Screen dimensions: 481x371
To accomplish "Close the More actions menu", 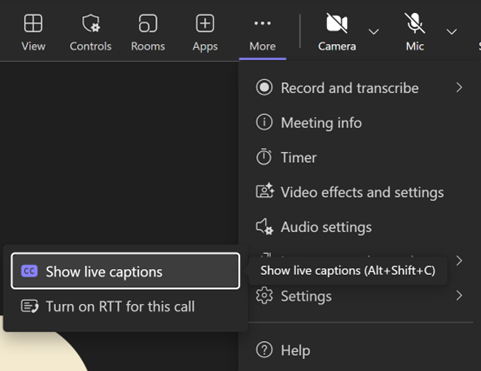I will tap(262, 33).
